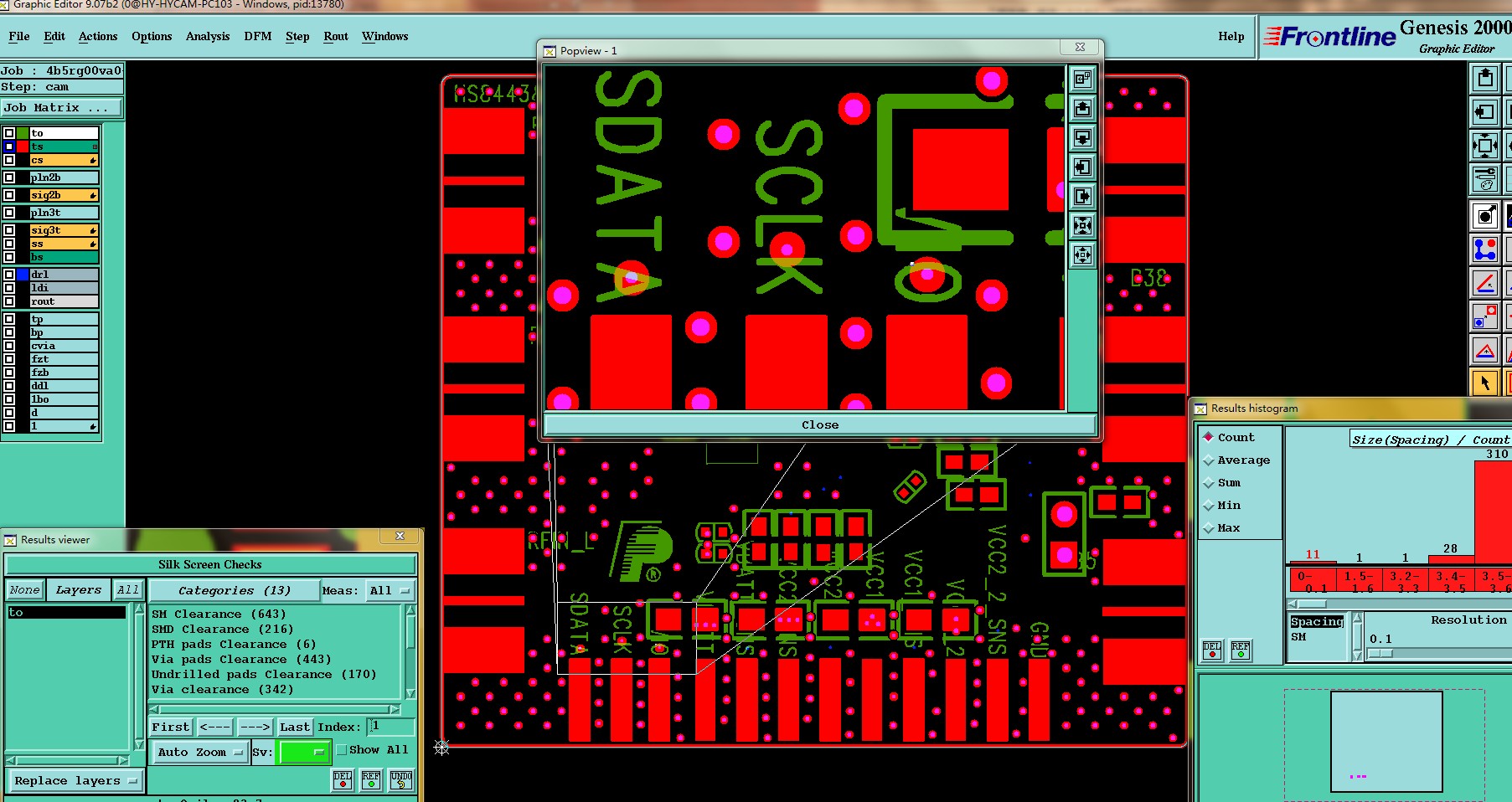Viewport: 1512px width, 802px height.
Task: Select the feature highlight circle-arrow tool
Action: (1485, 216)
